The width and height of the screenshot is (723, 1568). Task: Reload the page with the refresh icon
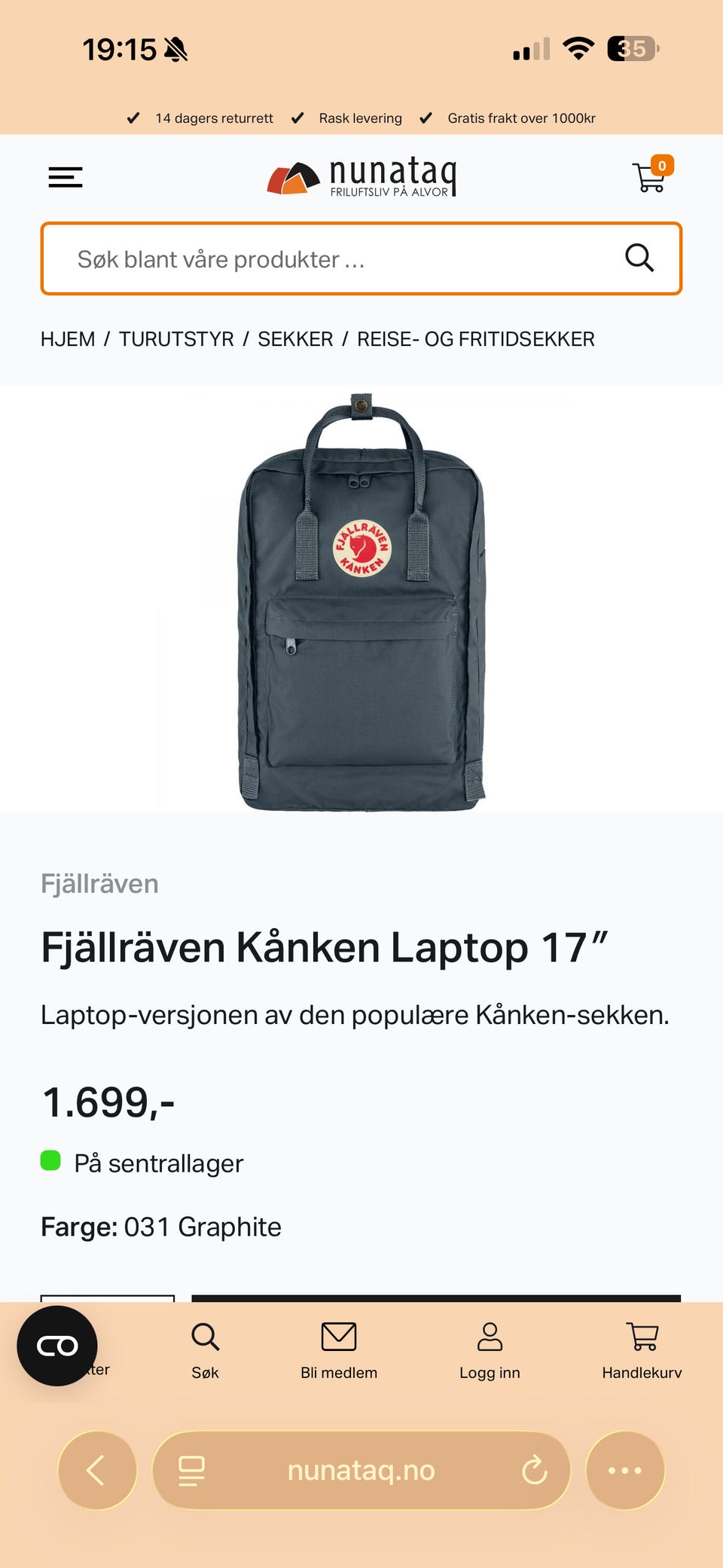[x=535, y=1470]
